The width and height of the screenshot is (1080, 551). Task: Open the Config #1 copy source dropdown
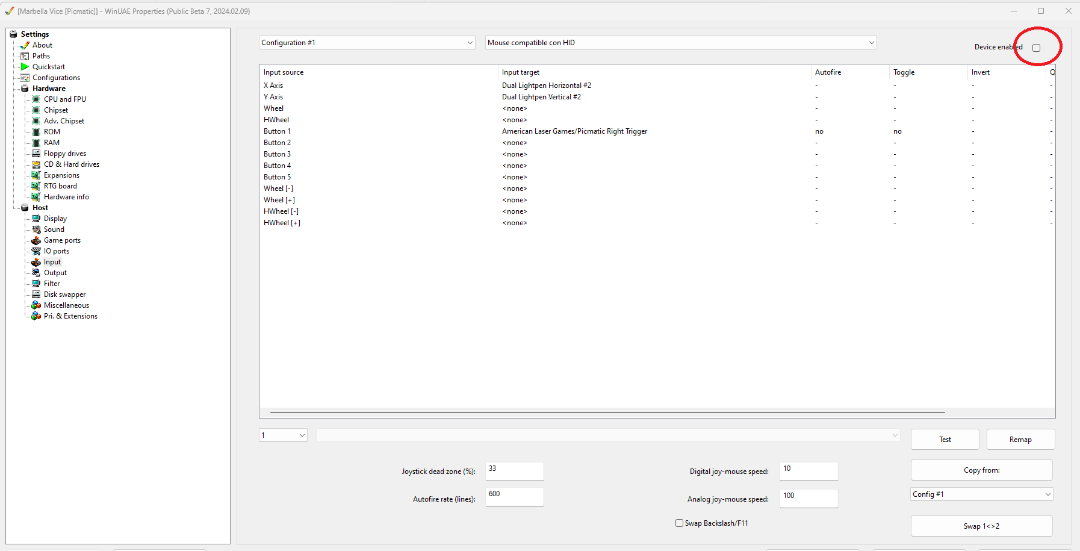[981, 494]
